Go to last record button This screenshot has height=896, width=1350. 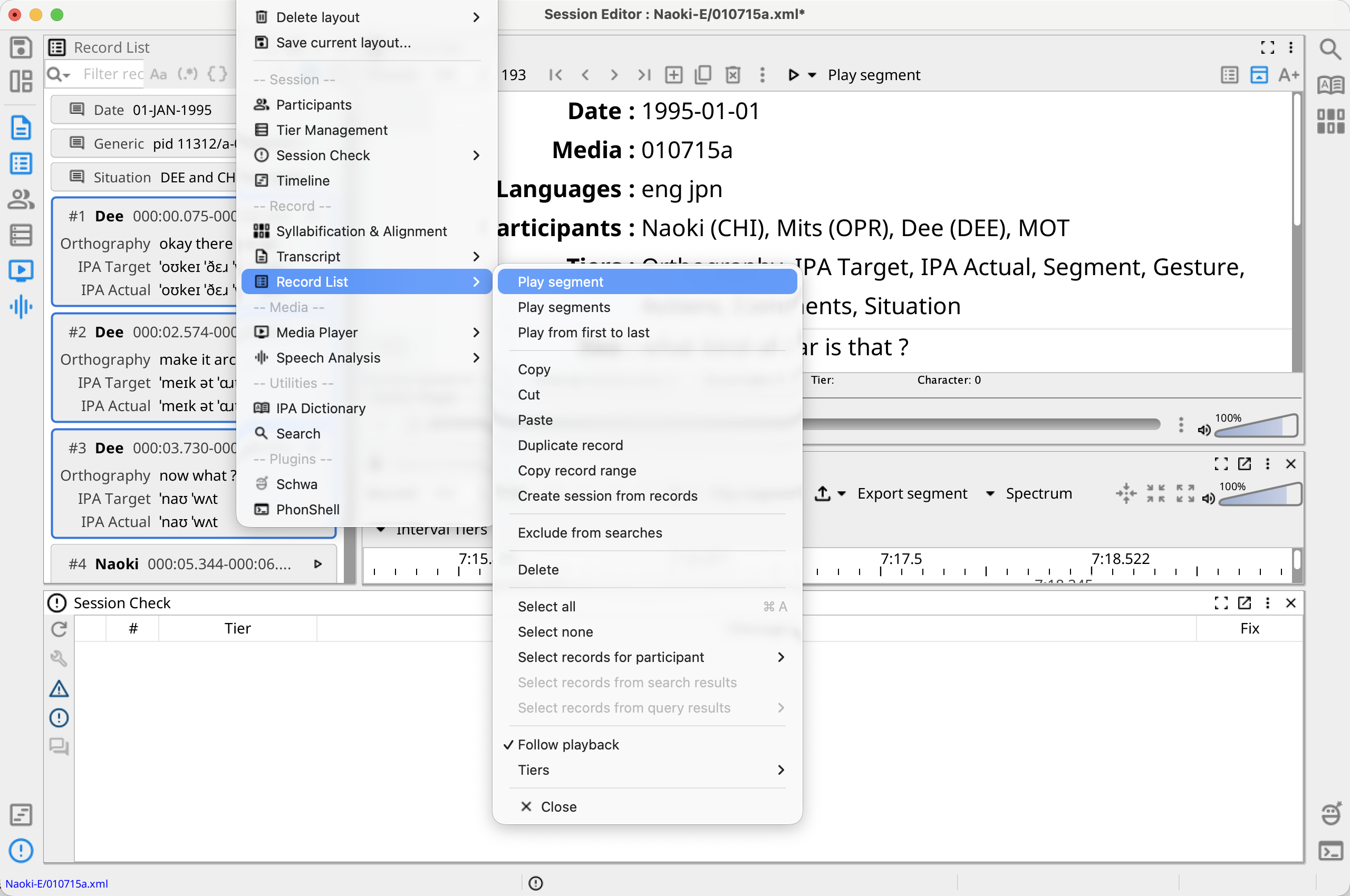(x=644, y=75)
